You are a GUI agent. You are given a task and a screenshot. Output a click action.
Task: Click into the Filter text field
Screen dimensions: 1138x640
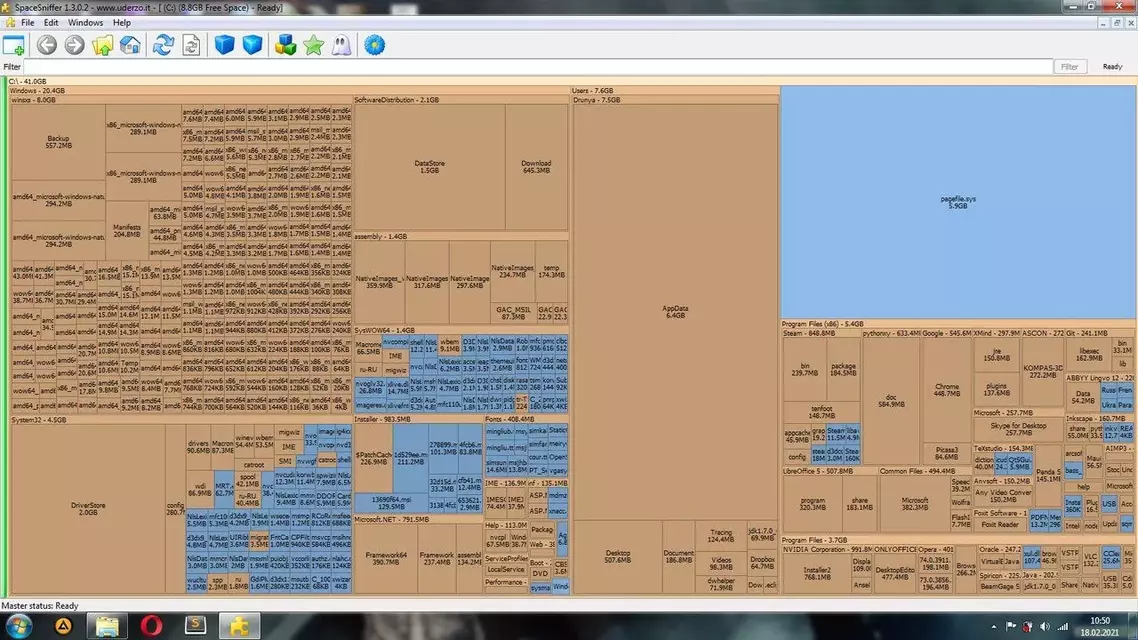point(538,67)
